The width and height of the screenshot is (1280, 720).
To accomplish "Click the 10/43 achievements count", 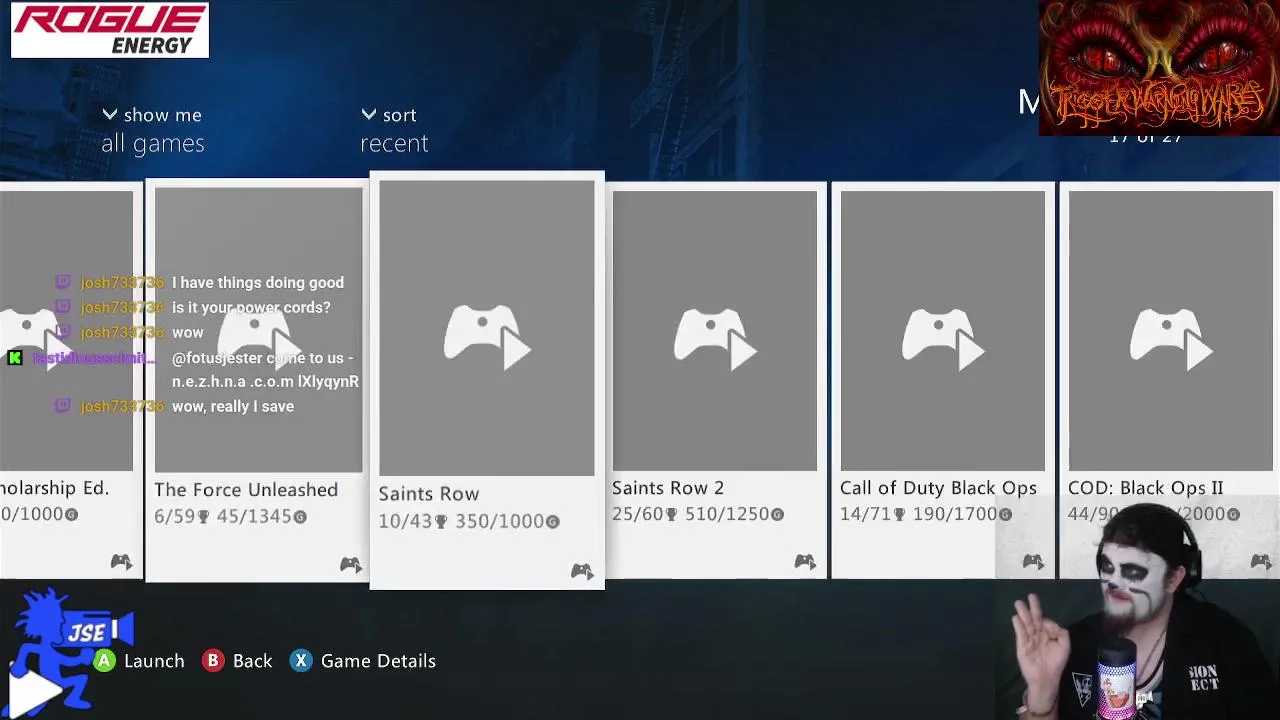I will [412, 521].
